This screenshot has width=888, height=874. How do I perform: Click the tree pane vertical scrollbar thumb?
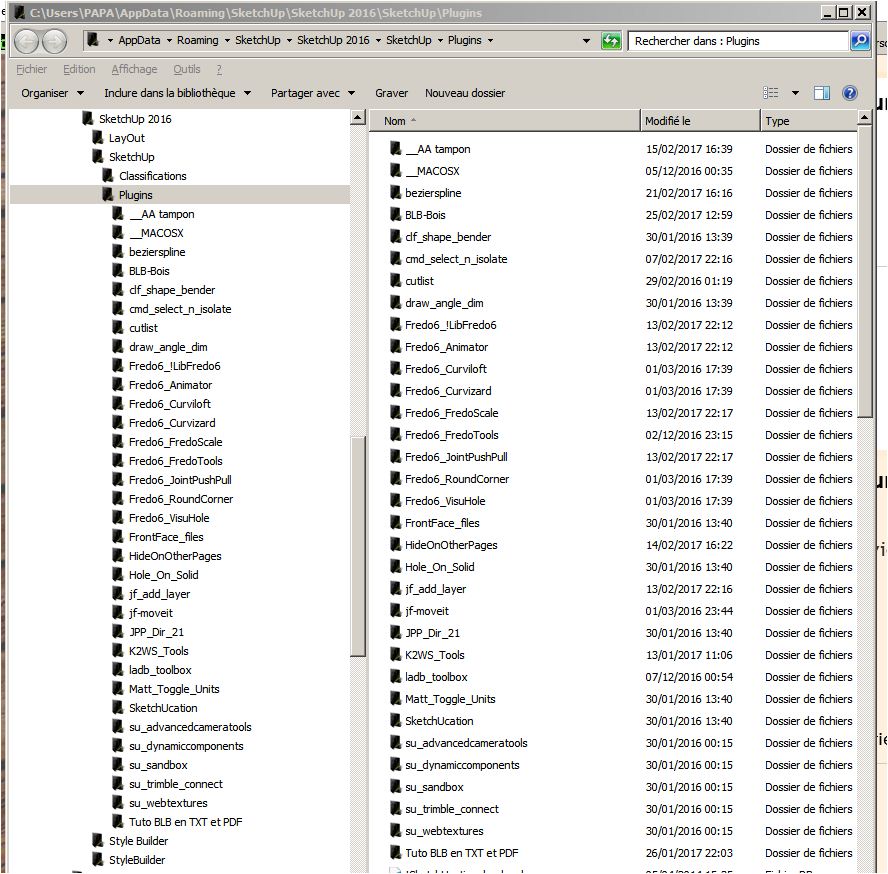pyautogui.click(x=358, y=546)
